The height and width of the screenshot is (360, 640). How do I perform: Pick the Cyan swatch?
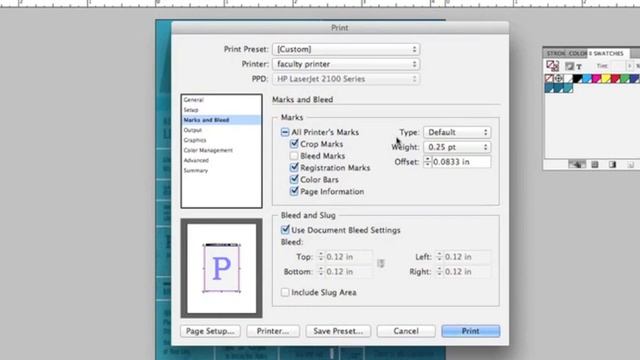pyautogui.click(x=587, y=78)
